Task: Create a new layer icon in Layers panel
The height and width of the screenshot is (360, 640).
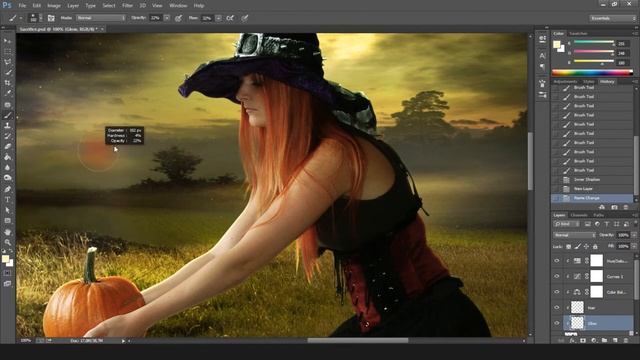Action: point(615,340)
